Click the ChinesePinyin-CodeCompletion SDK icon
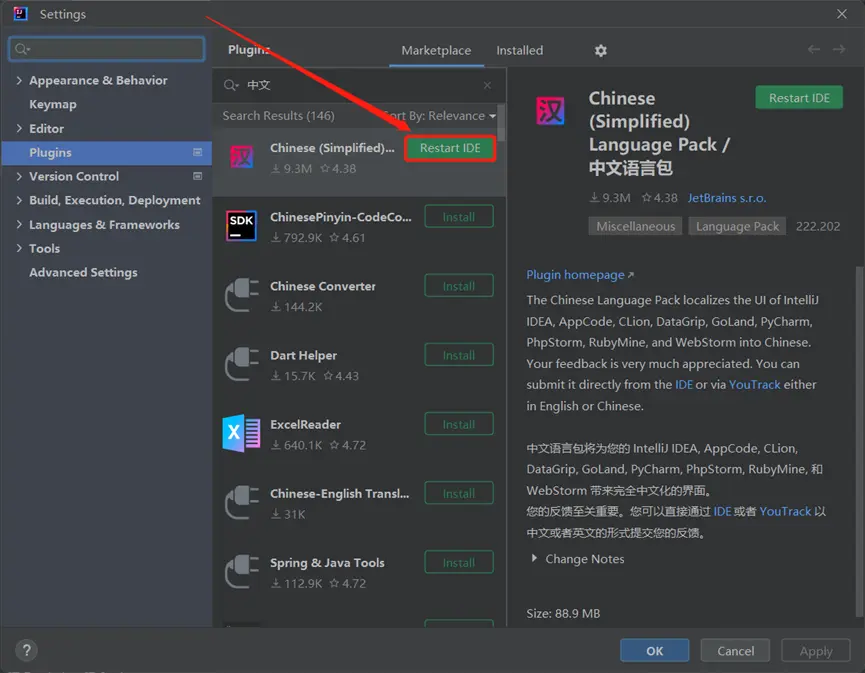The height and width of the screenshot is (673, 865). [242, 226]
